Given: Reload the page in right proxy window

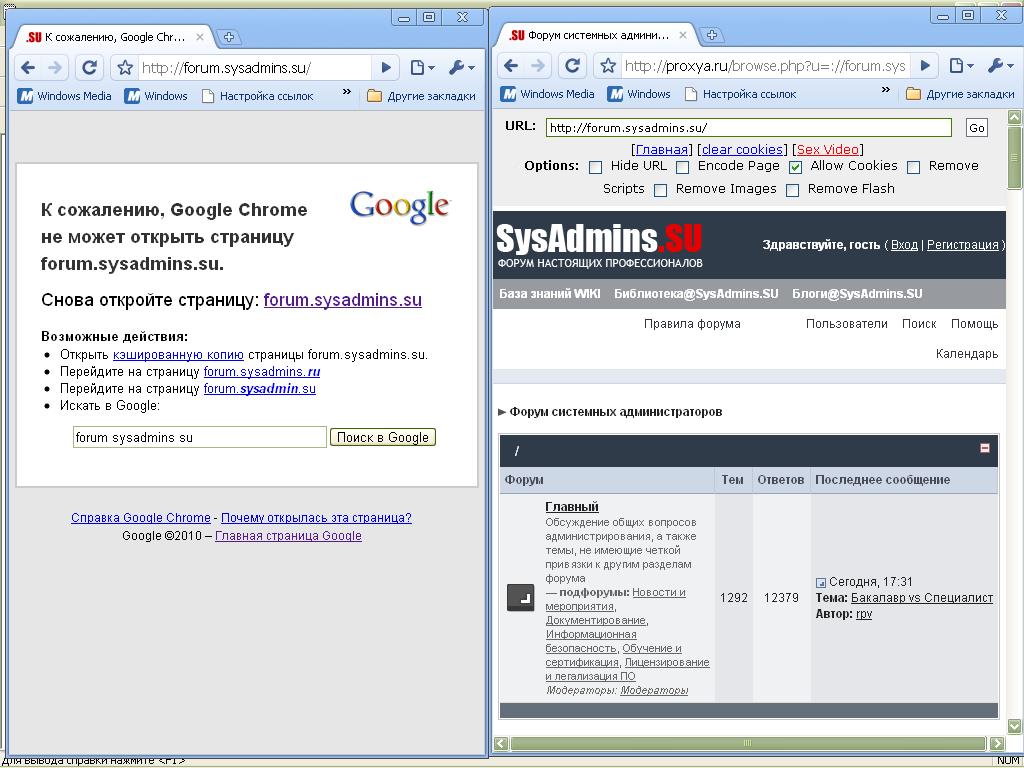Looking at the screenshot, I should [x=573, y=65].
